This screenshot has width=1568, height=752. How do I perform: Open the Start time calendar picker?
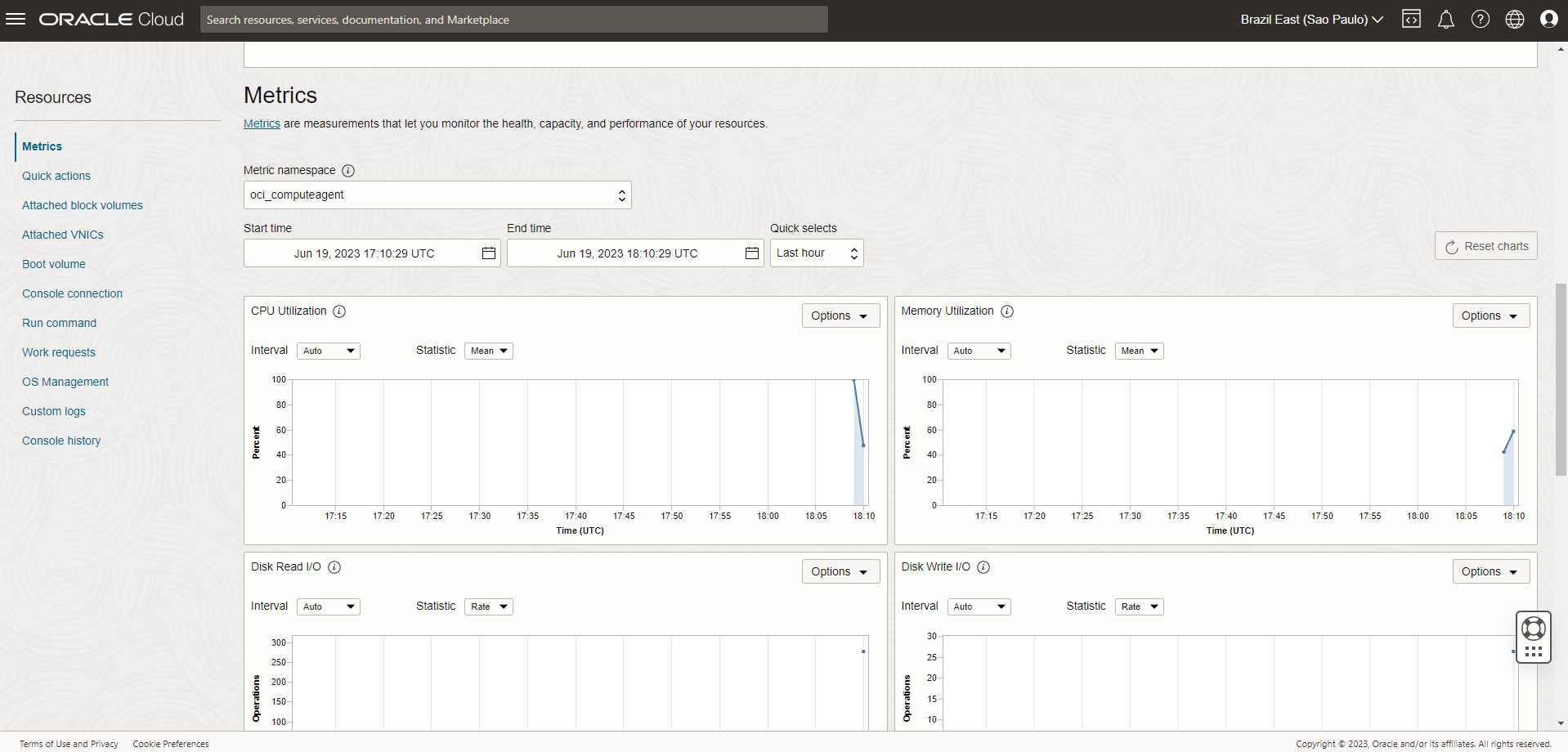(x=489, y=253)
